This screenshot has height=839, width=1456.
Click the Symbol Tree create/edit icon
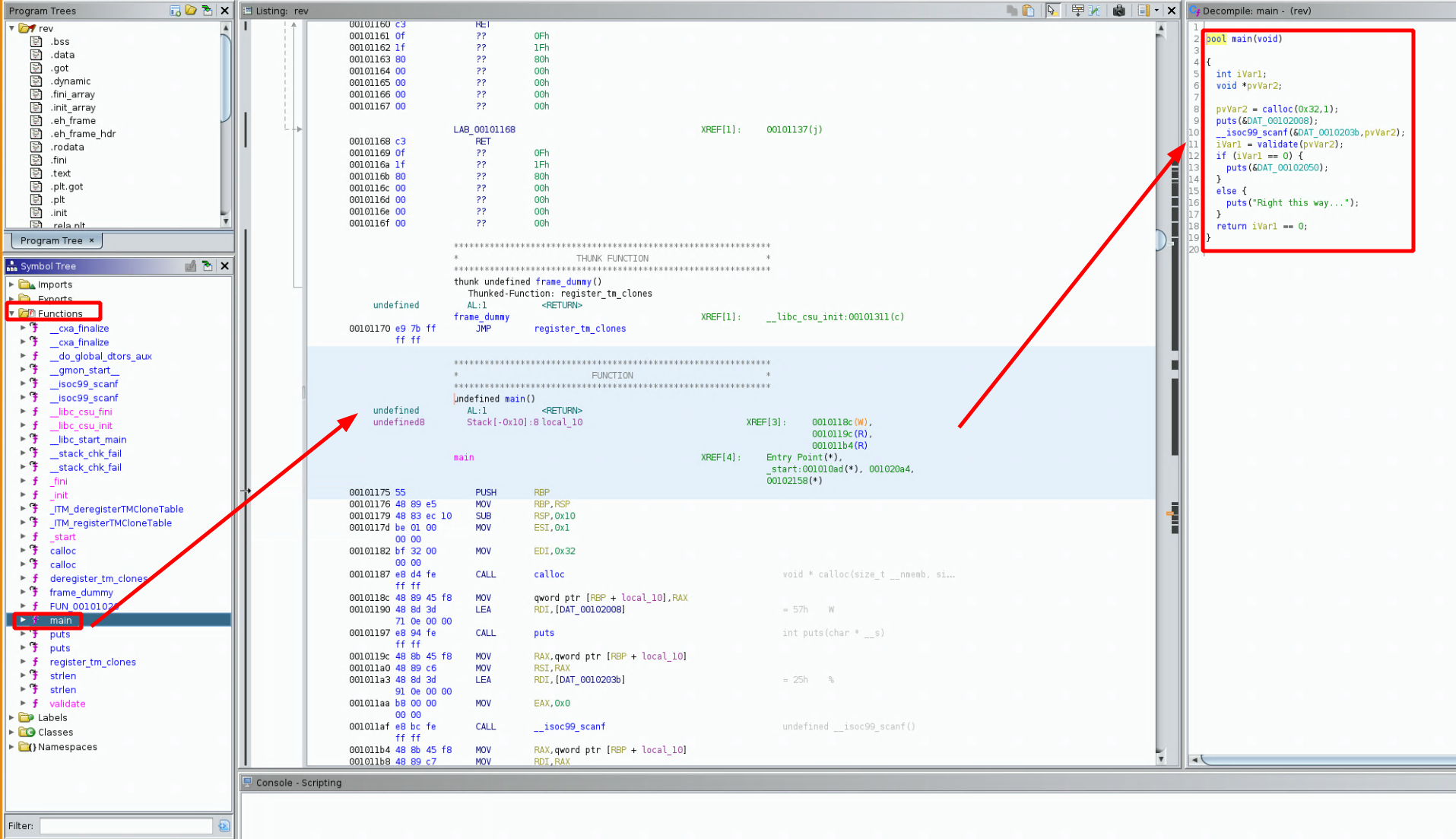pyautogui.click(x=191, y=266)
